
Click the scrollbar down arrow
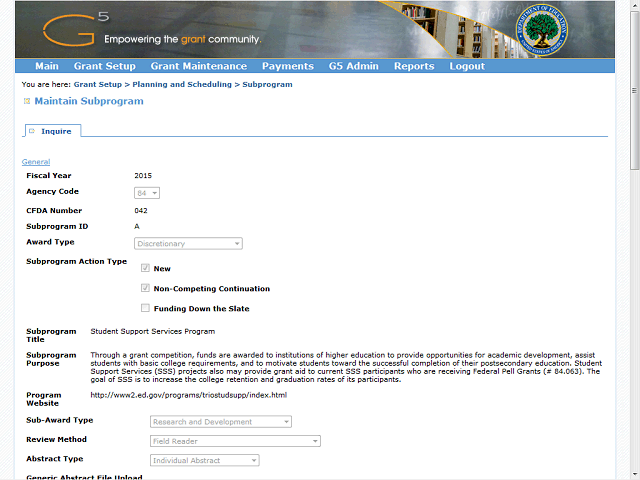click(634, 475)
